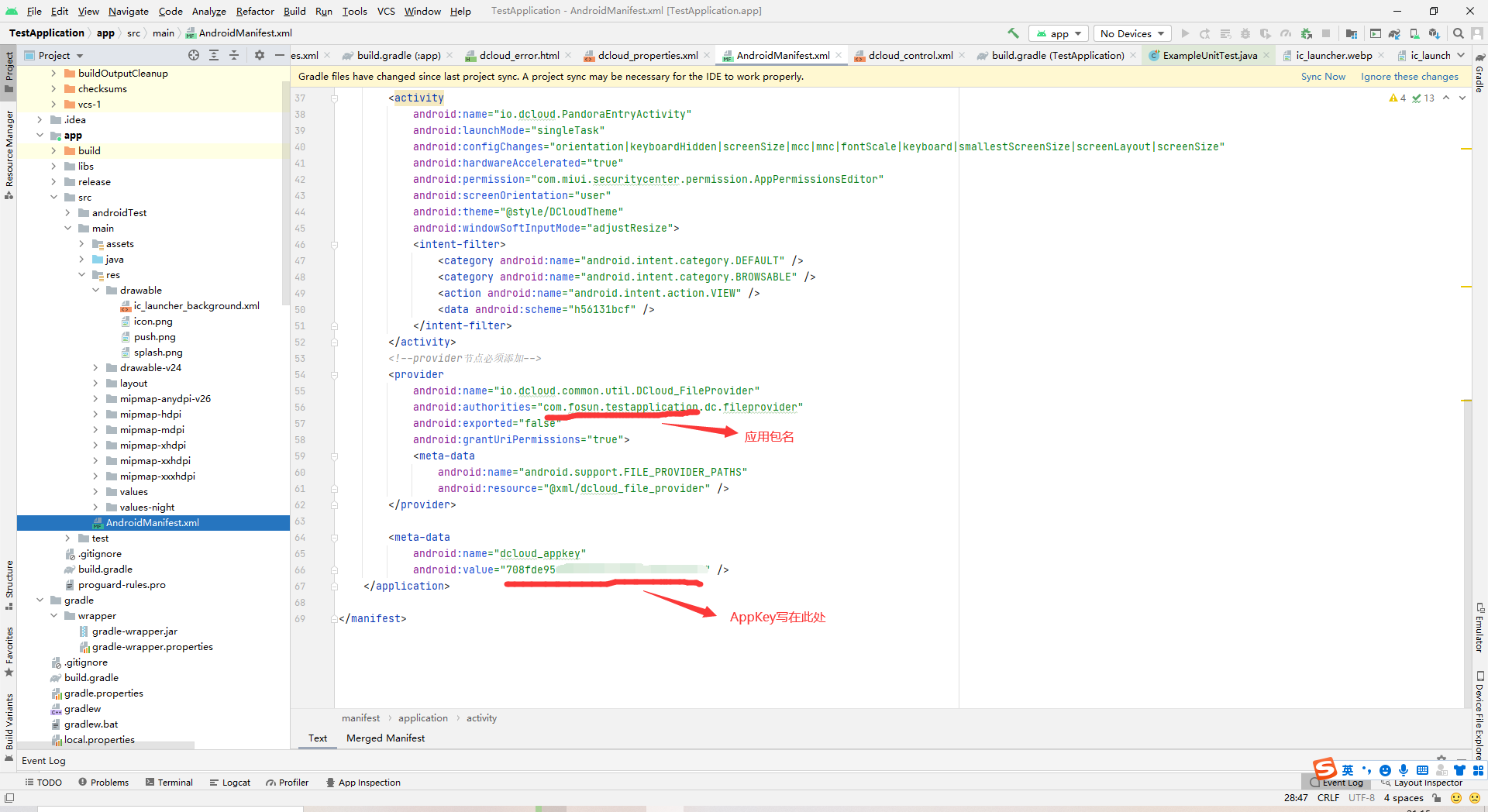Click the Run app play icon
1488x812 pixels.
pos(1185,33)
